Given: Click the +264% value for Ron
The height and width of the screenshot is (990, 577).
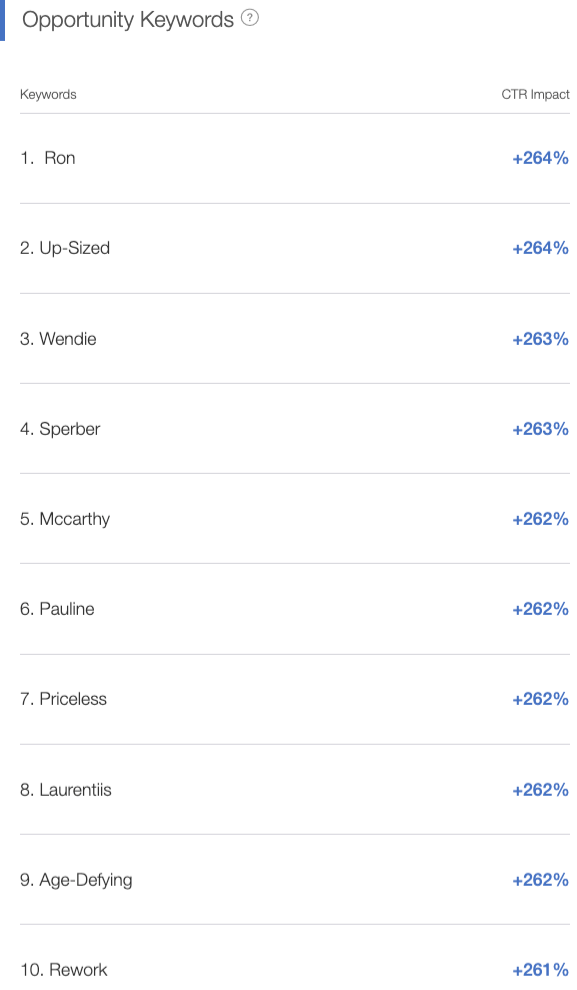Looking at the screenshot, I should (x=540, y=158).
